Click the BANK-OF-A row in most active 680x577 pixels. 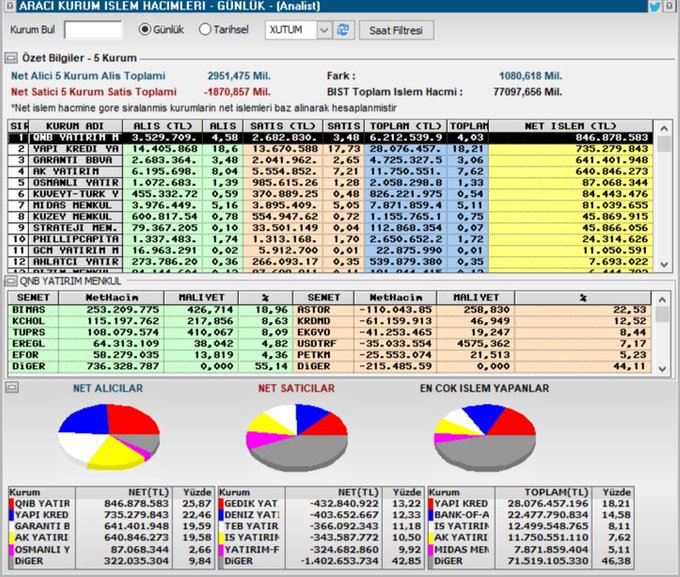click(x=530, y=515)
